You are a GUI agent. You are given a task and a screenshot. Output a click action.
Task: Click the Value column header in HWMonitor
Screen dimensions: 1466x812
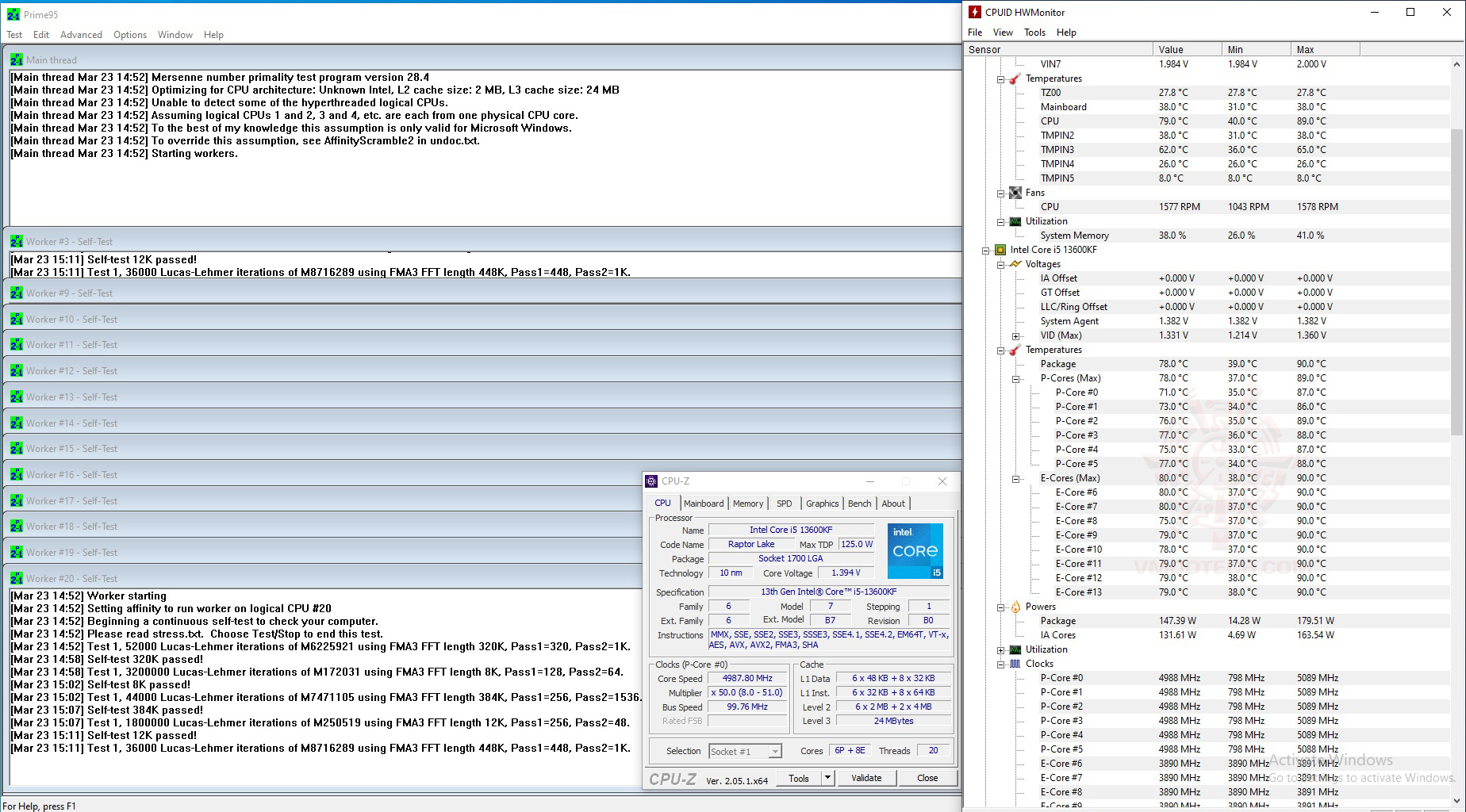1188,49
